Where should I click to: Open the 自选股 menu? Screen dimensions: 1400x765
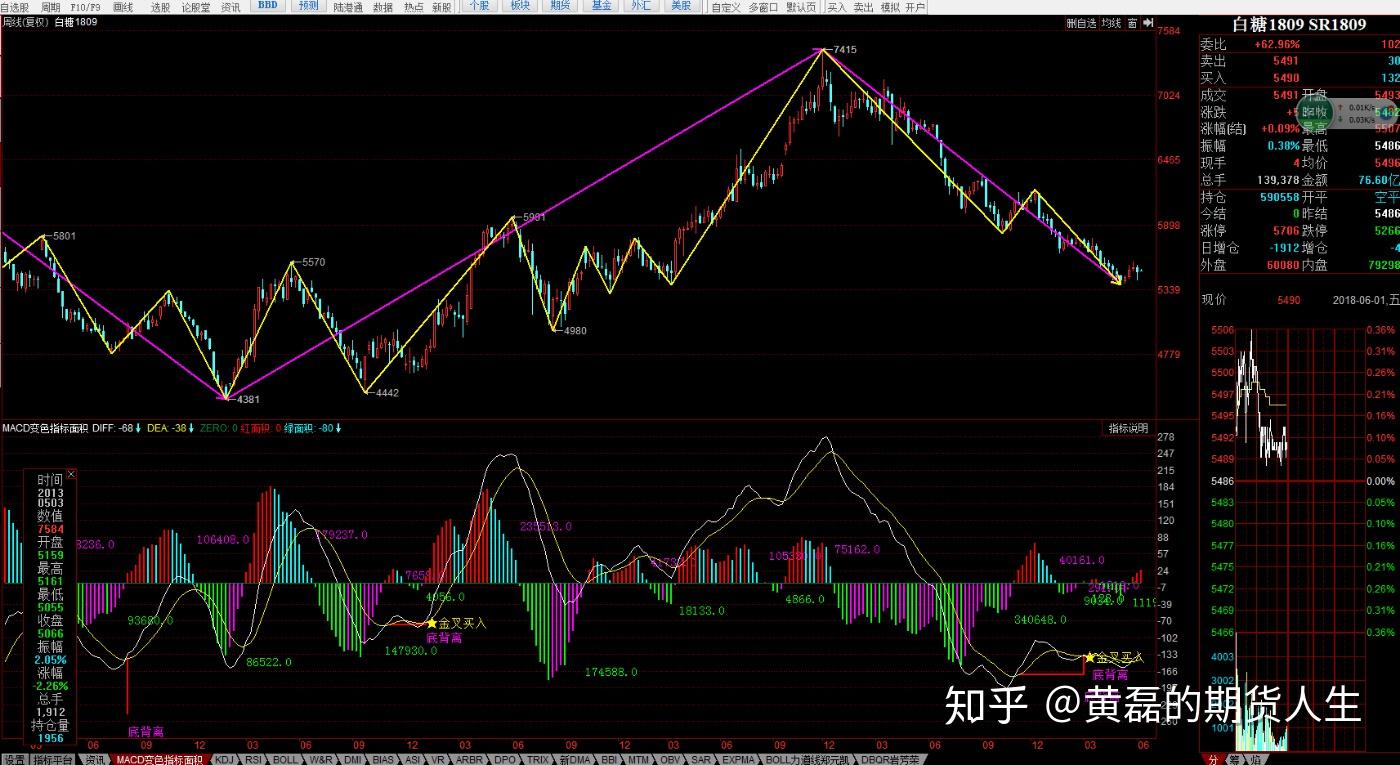click(14, 6)
